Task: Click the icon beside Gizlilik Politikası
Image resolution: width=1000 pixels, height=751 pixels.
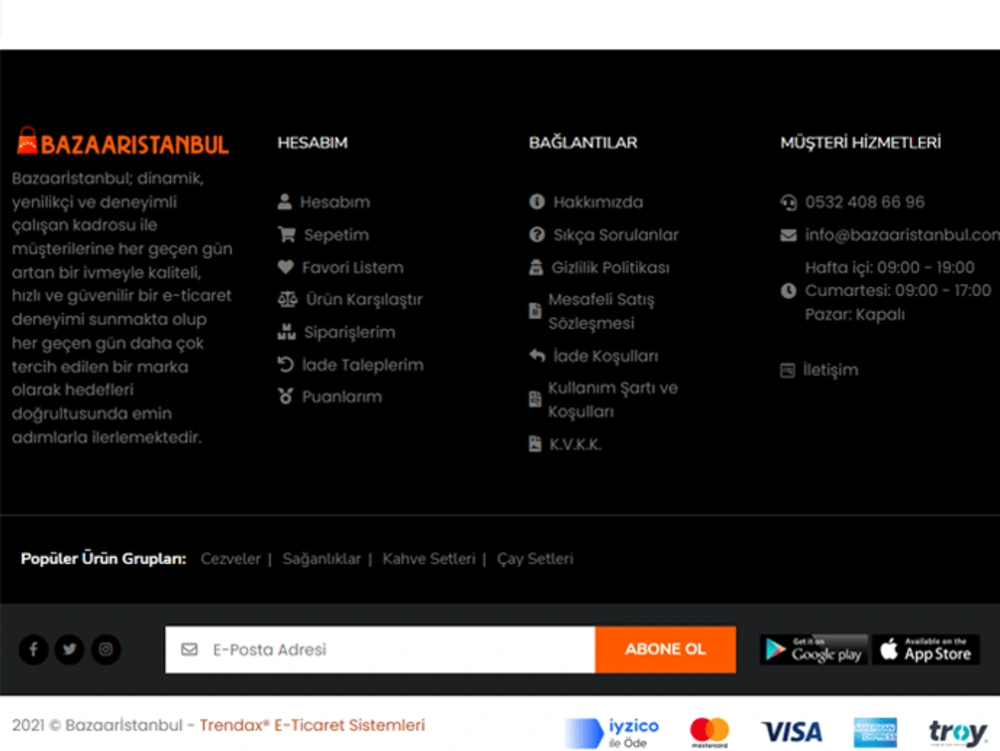Action: (x=536, y=267)
